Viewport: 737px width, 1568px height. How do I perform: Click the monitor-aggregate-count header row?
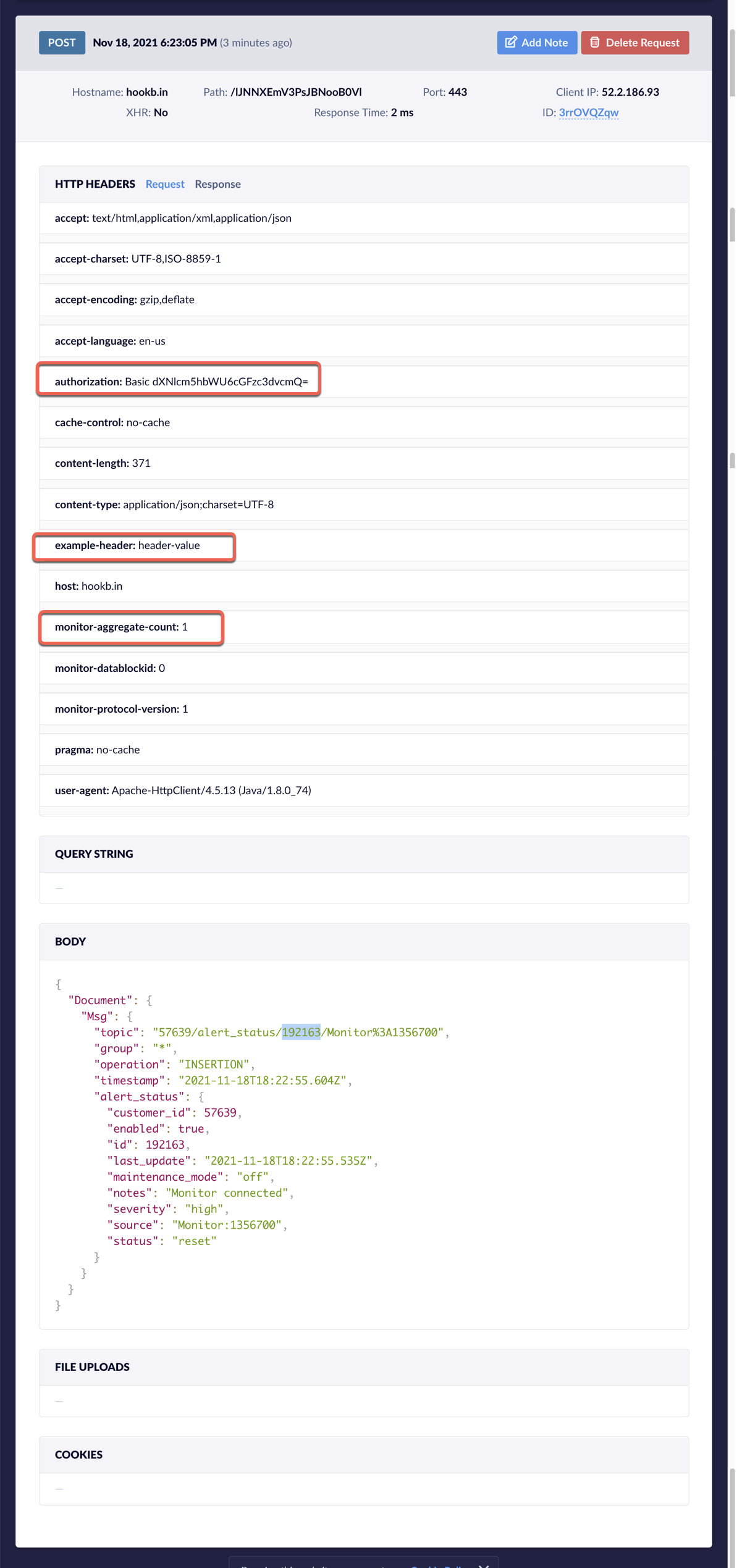pyautogui.click(x=364, y=627)
